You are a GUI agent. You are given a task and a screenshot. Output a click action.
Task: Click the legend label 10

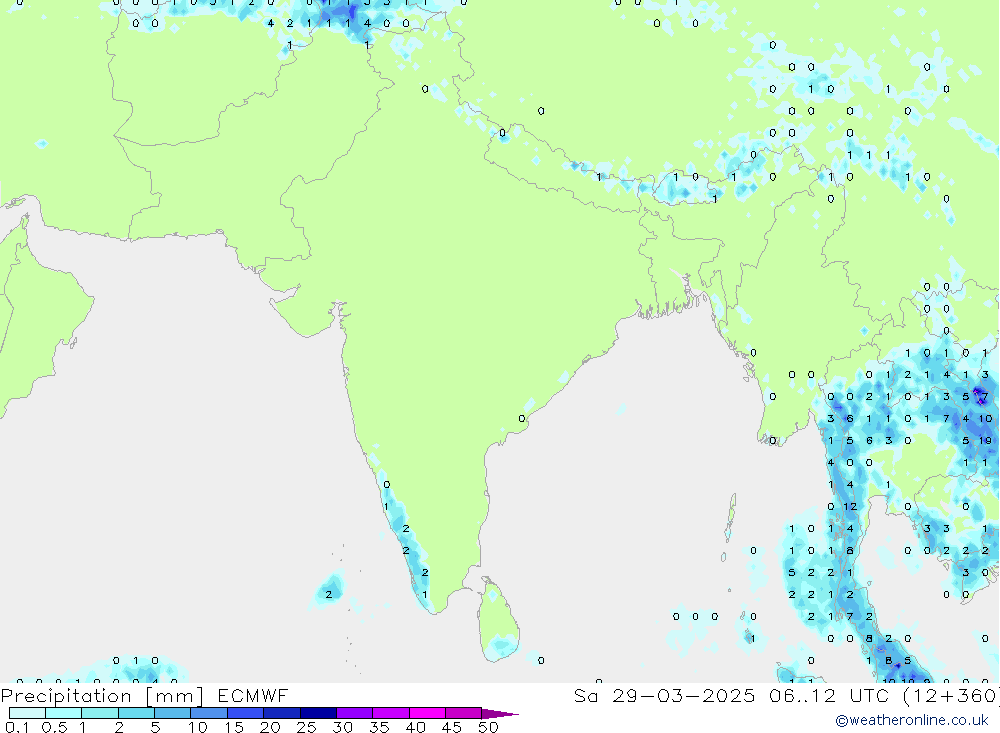(198, 727)
